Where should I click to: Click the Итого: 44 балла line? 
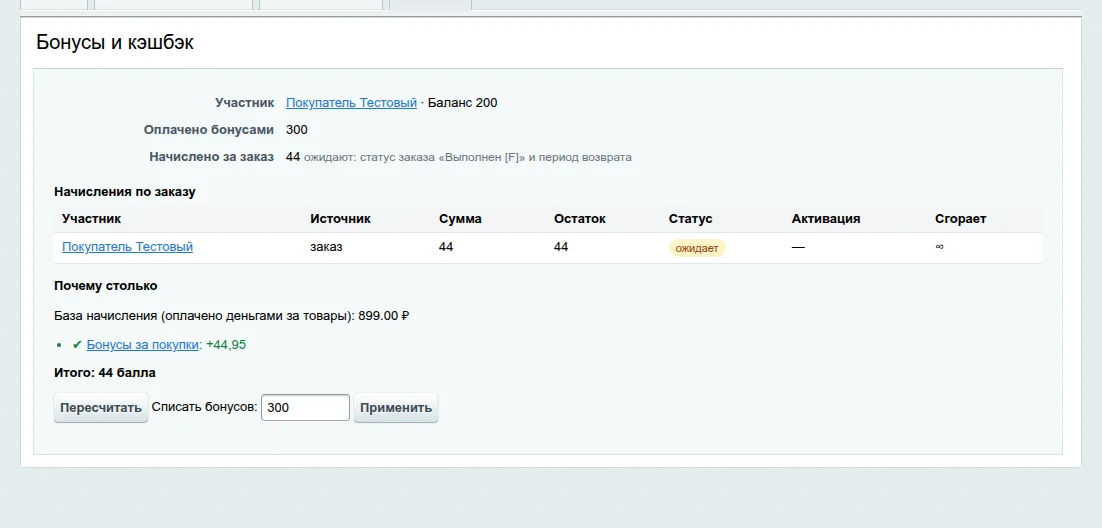click(105, 373)
